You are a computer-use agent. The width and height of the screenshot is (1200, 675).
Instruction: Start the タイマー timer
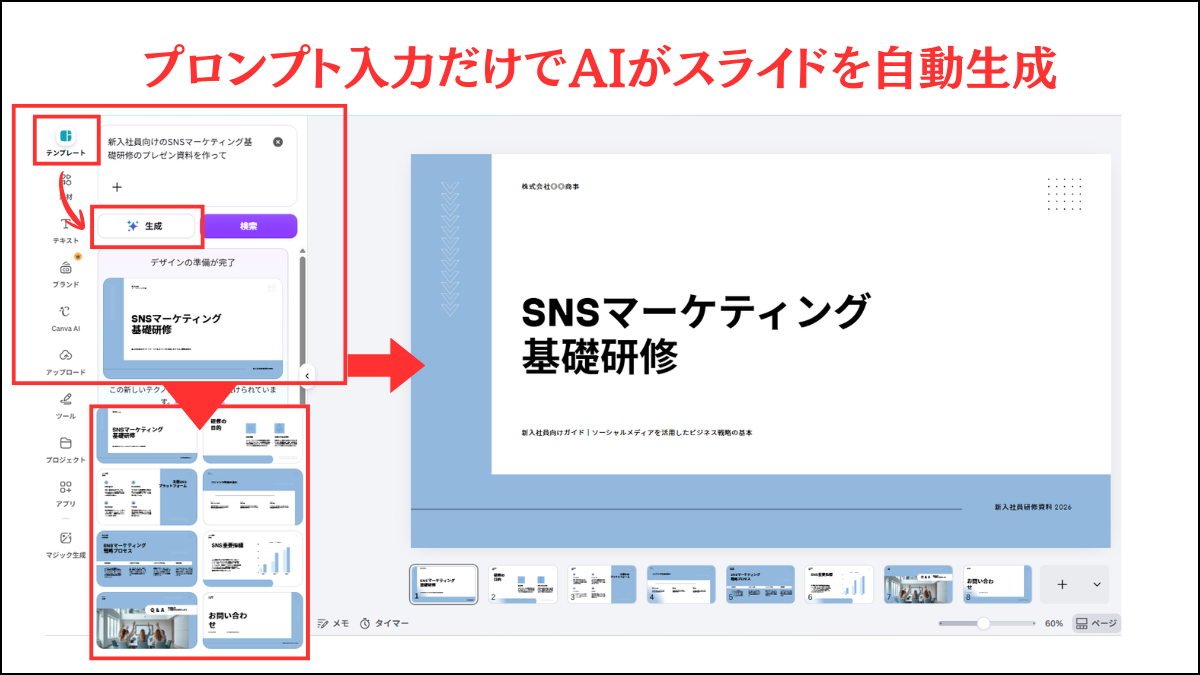pos(385,623)
